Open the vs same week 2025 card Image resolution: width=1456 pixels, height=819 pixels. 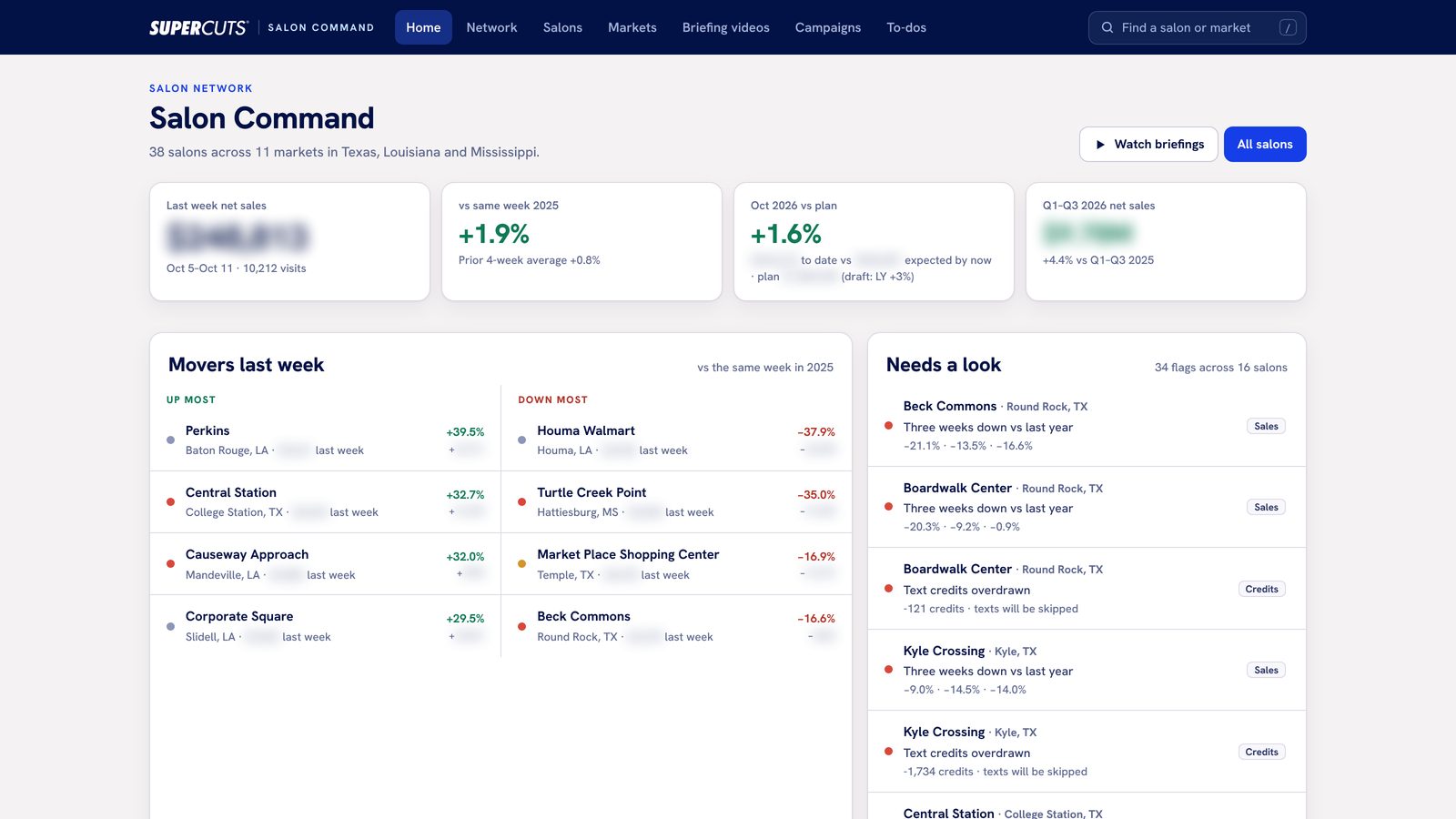pyautogui.click(x=581, y=241)
